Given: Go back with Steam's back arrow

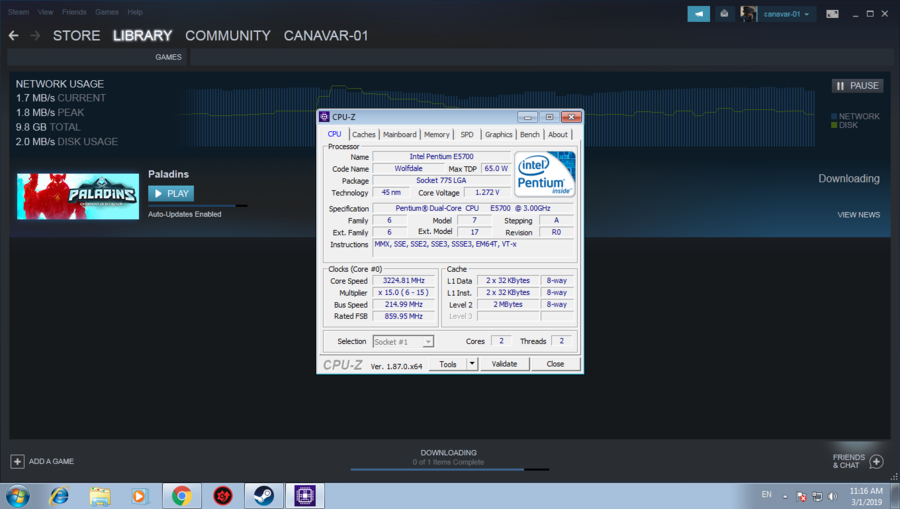Looking at the screenshot, I should click(14, 36).
